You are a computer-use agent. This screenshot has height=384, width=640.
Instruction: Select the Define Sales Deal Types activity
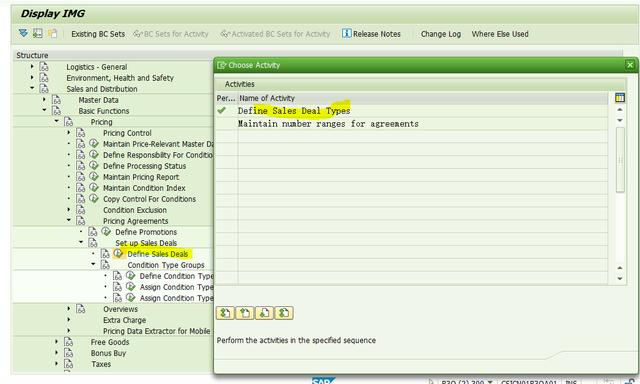pos(294,111)
